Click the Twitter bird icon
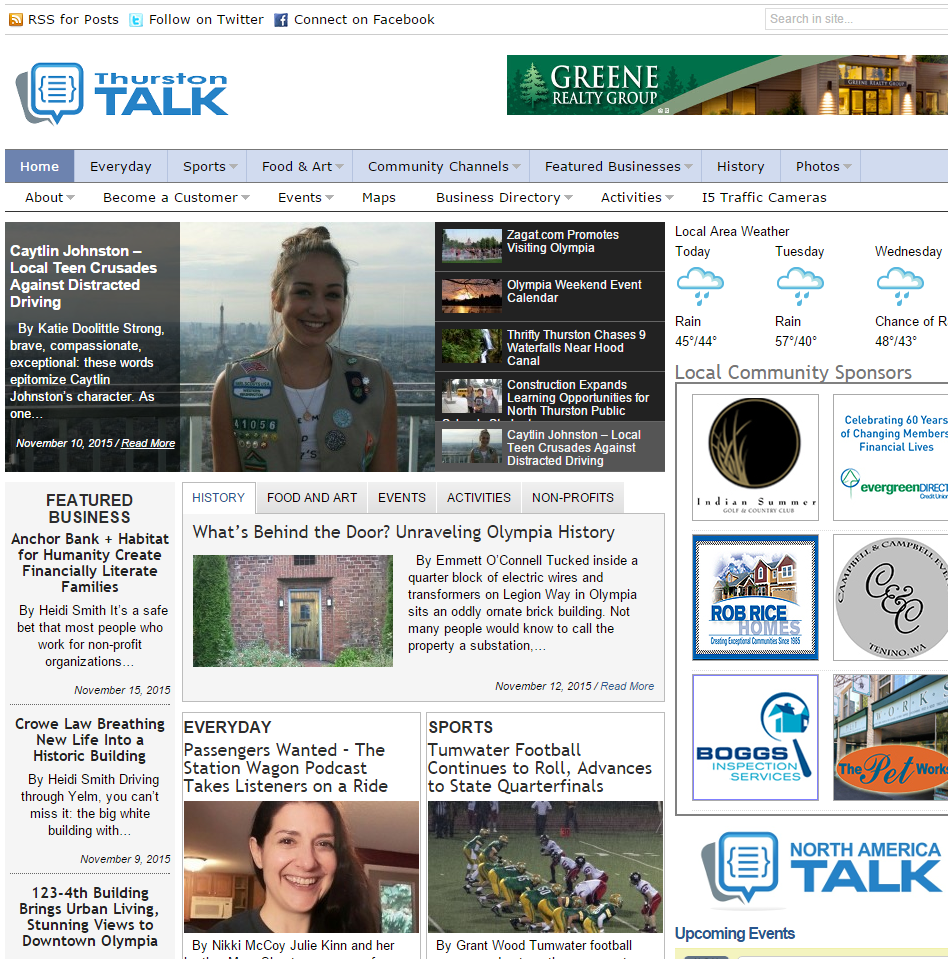948x959 pixels. coord(136,20)
